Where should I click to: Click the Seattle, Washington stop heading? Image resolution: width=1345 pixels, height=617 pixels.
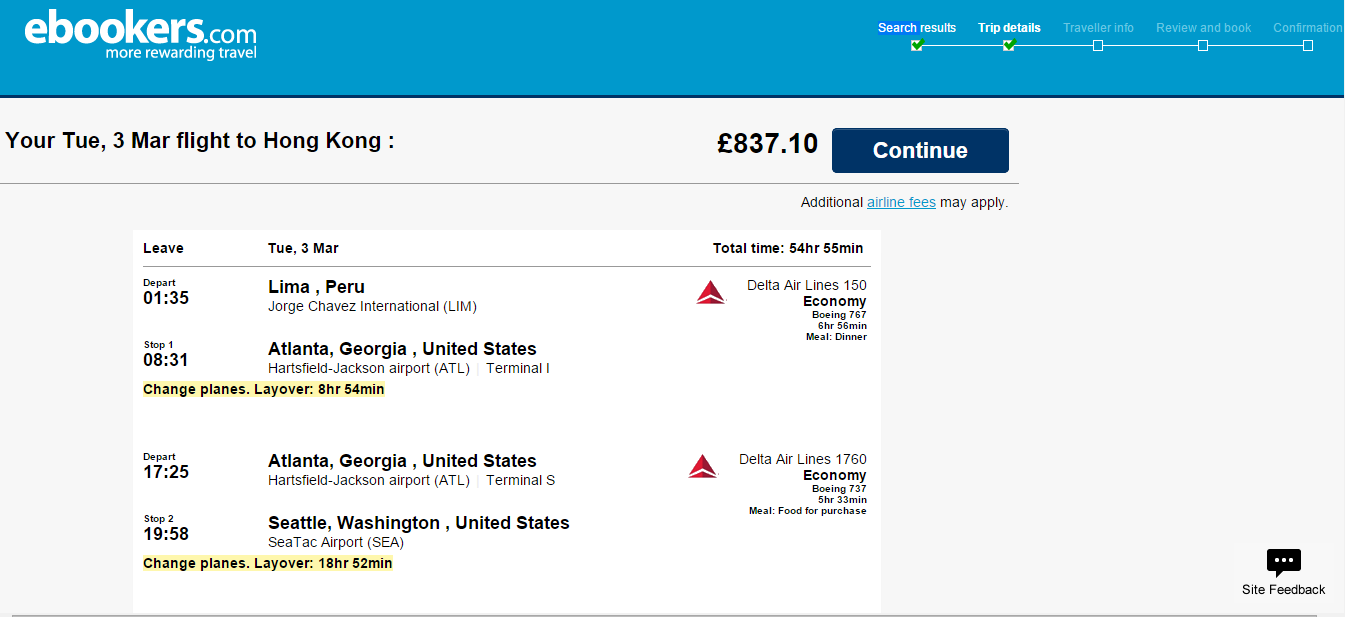(x=418, y=523)
